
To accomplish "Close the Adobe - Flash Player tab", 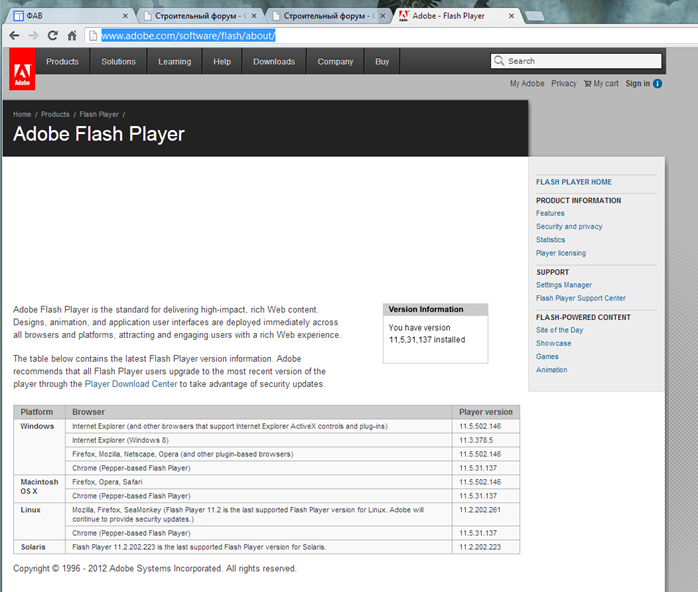I will (x=511, y=16).
